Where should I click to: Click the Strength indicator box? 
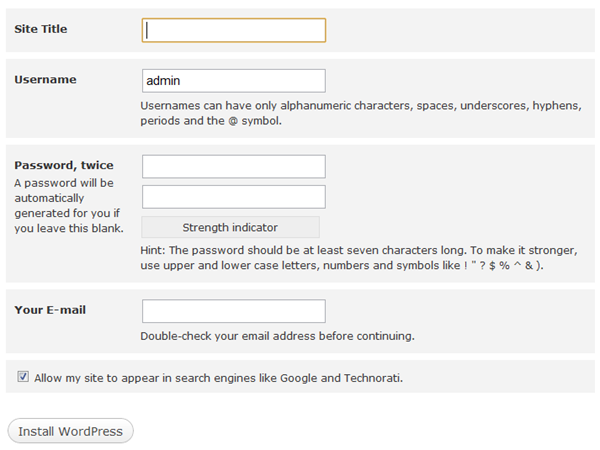[230, 227]
